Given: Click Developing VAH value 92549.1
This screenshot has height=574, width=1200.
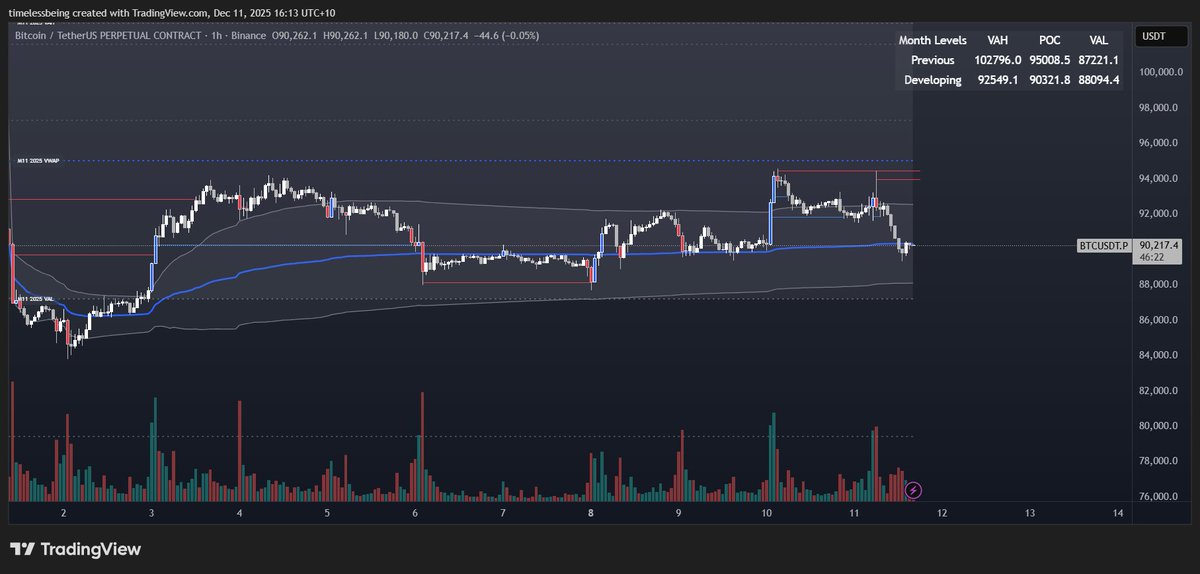Looking at the screenshot, I should (x=998, y=80).
